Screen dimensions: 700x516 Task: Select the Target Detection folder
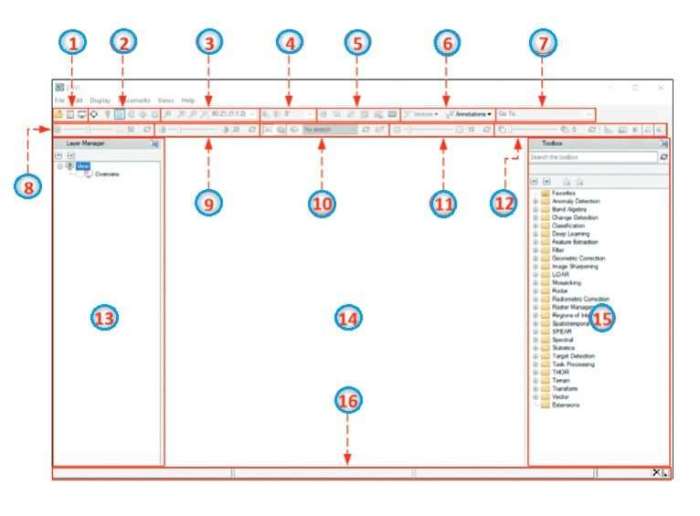[573, 356]
